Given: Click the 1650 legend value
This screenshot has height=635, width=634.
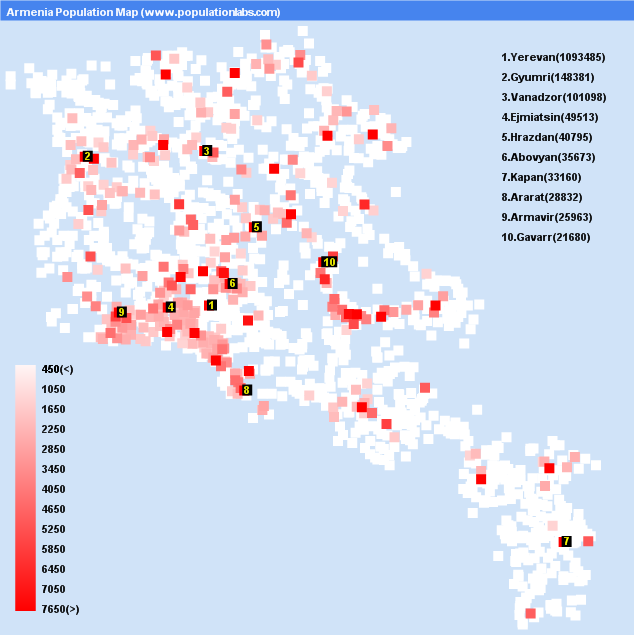Looking at the screenshot, I should click(53, 409).
